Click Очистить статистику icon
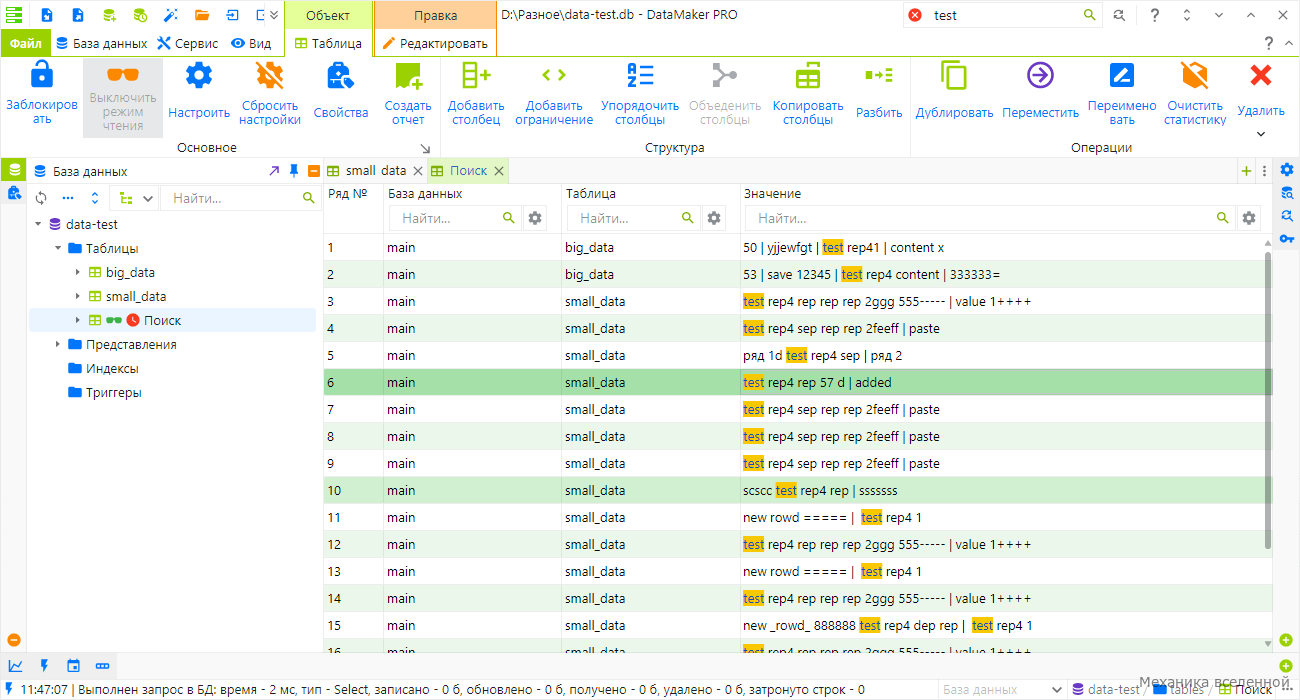This screenshot has width=1300, height=700. pyautogui.click(x=1194, y=76)
